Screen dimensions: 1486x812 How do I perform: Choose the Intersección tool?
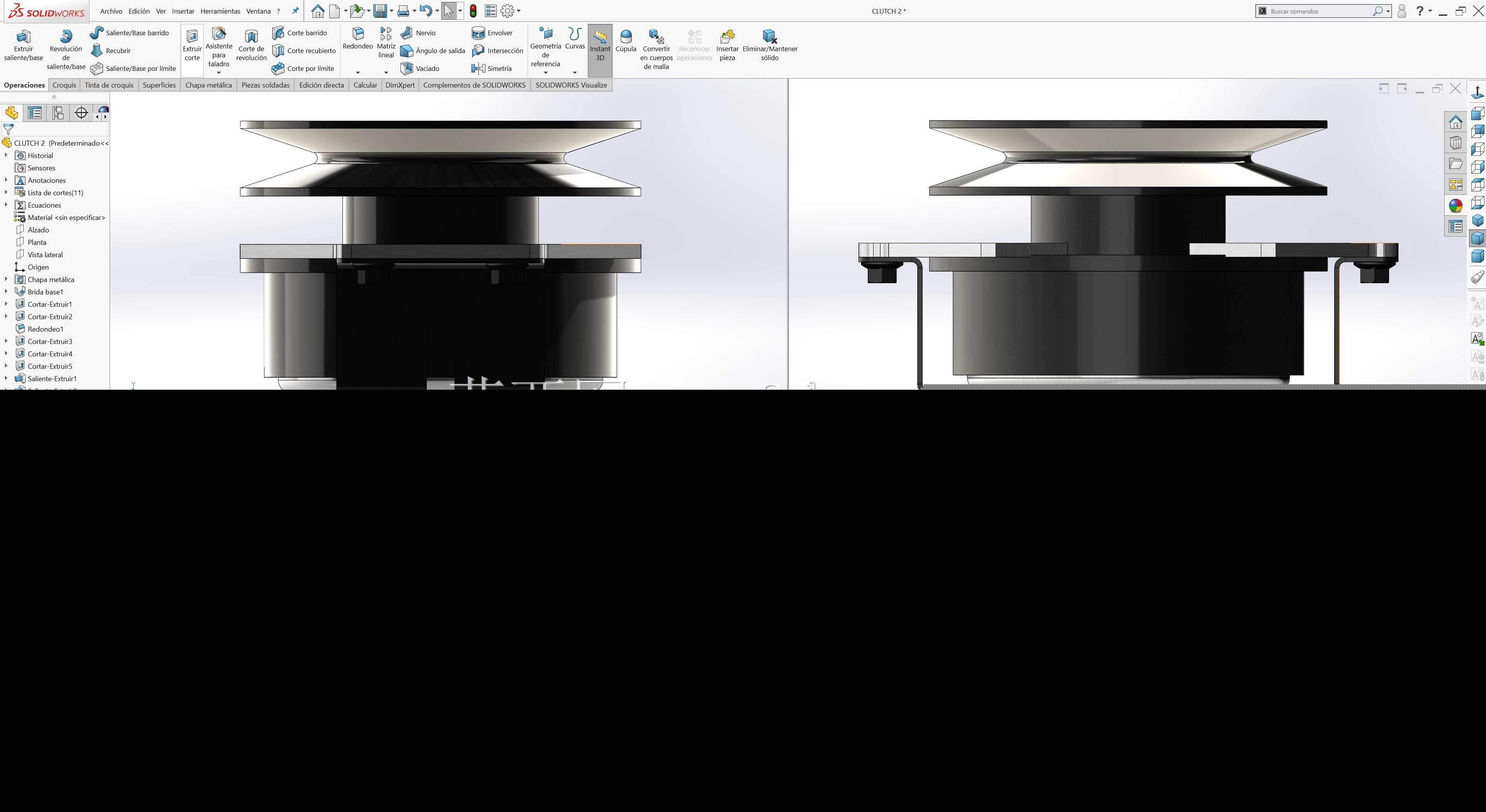[x=497, y=51]
